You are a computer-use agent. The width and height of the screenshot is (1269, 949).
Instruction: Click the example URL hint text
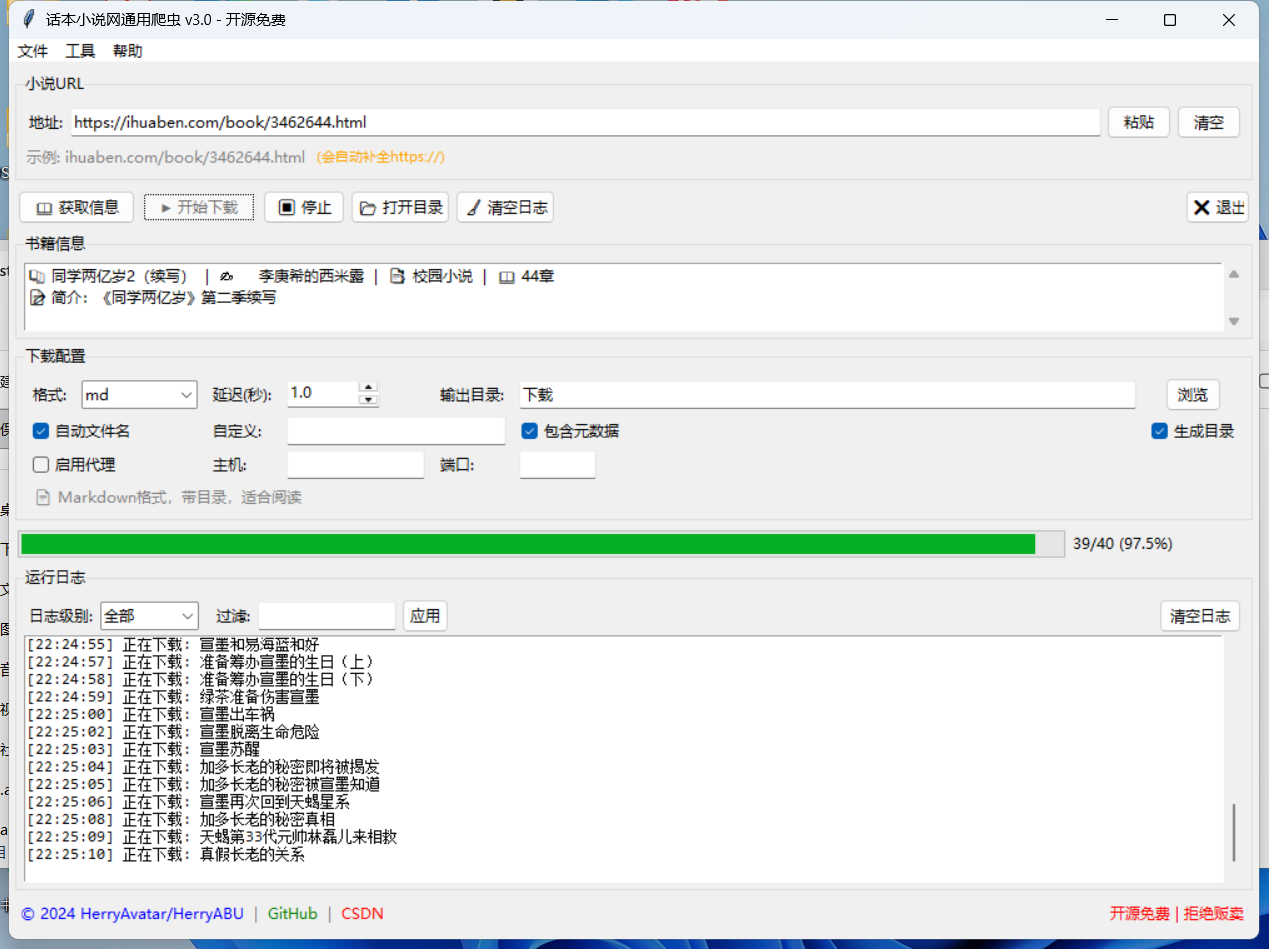click(166, 157)
